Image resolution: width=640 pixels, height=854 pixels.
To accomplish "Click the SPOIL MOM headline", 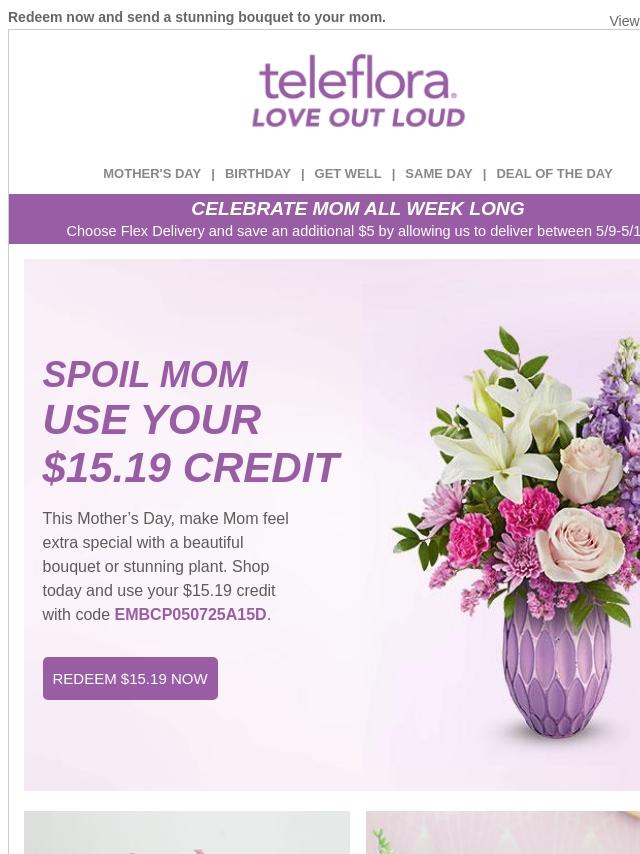I will (x=145, y=374).
